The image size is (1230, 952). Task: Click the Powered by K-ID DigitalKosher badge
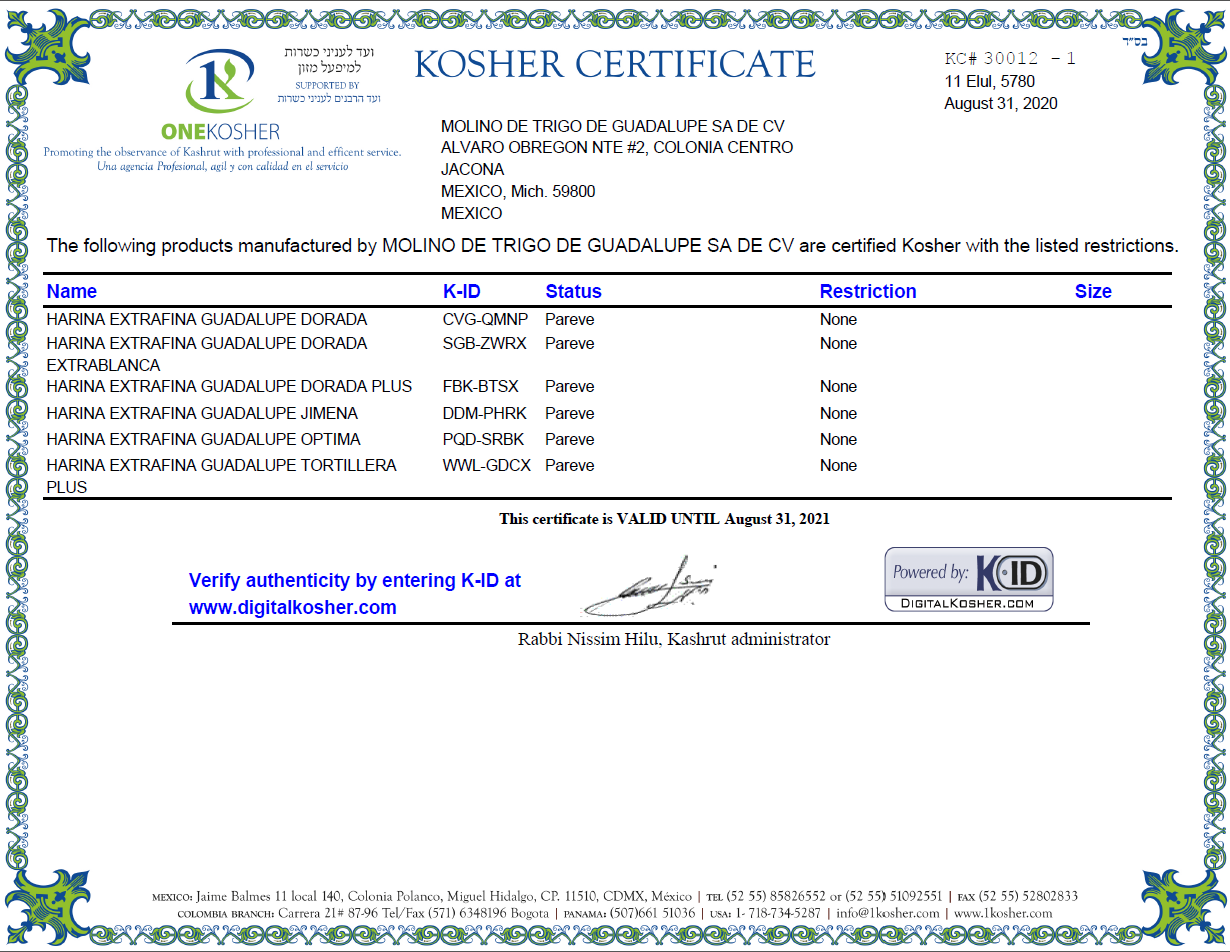pyautogui.click(x=969, y=580)
